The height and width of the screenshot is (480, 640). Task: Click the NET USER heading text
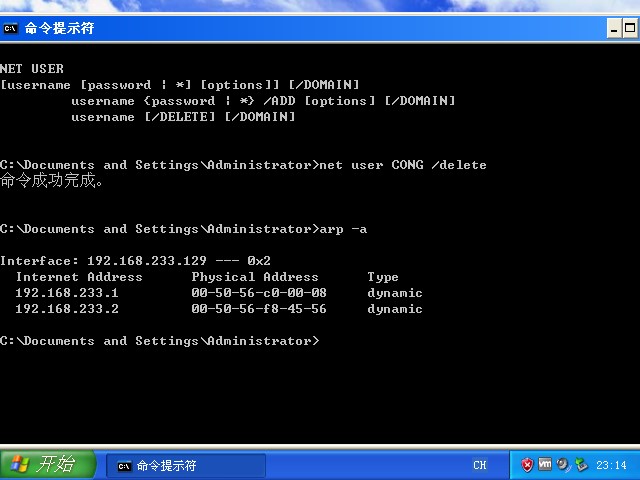point(32,69)
